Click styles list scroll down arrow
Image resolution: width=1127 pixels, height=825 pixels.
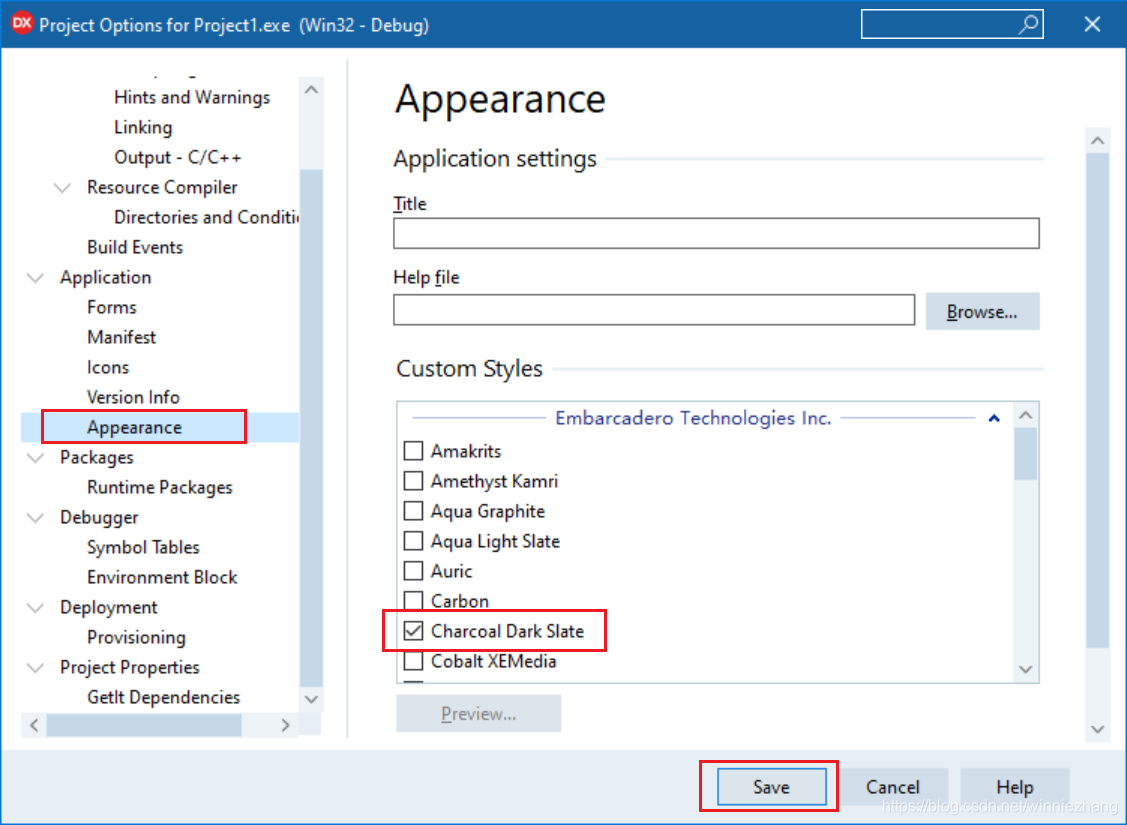pos(1026,669)
